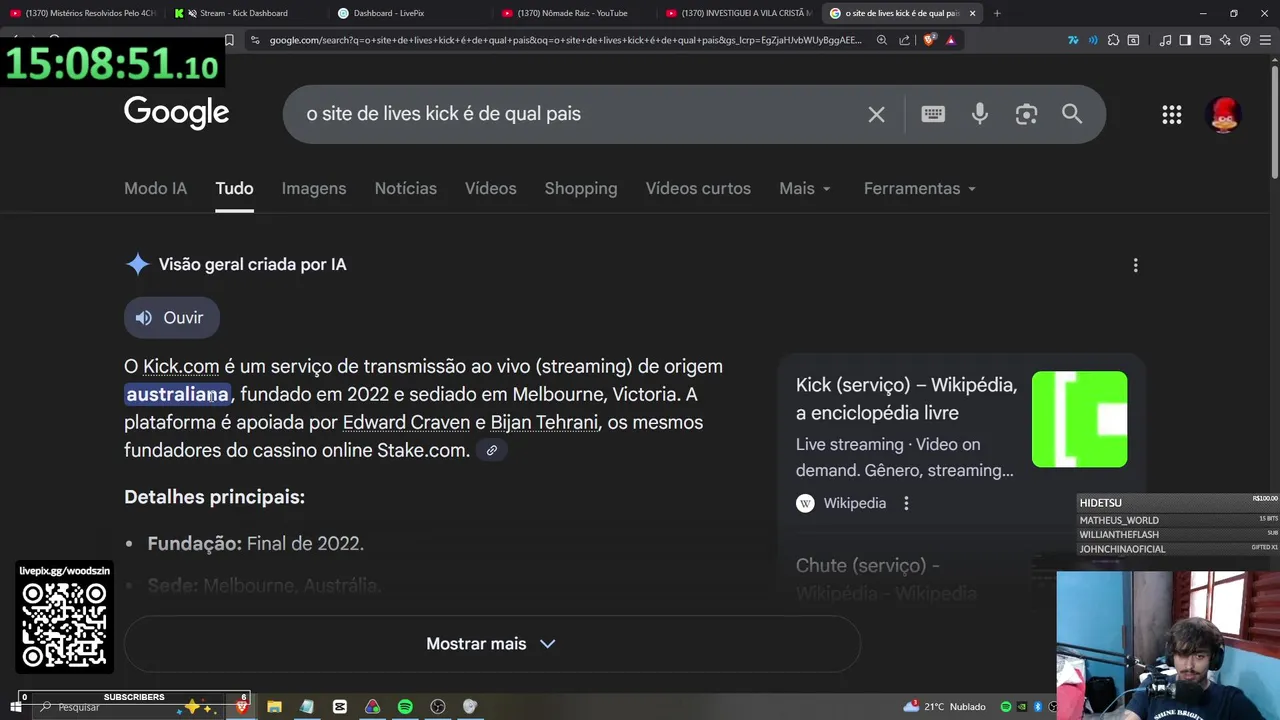Image resolution: width=1280 pixels, height=720 pixels.
Task: Open Brave Wallet icon in toolbar
Action: coord(1205,40)
